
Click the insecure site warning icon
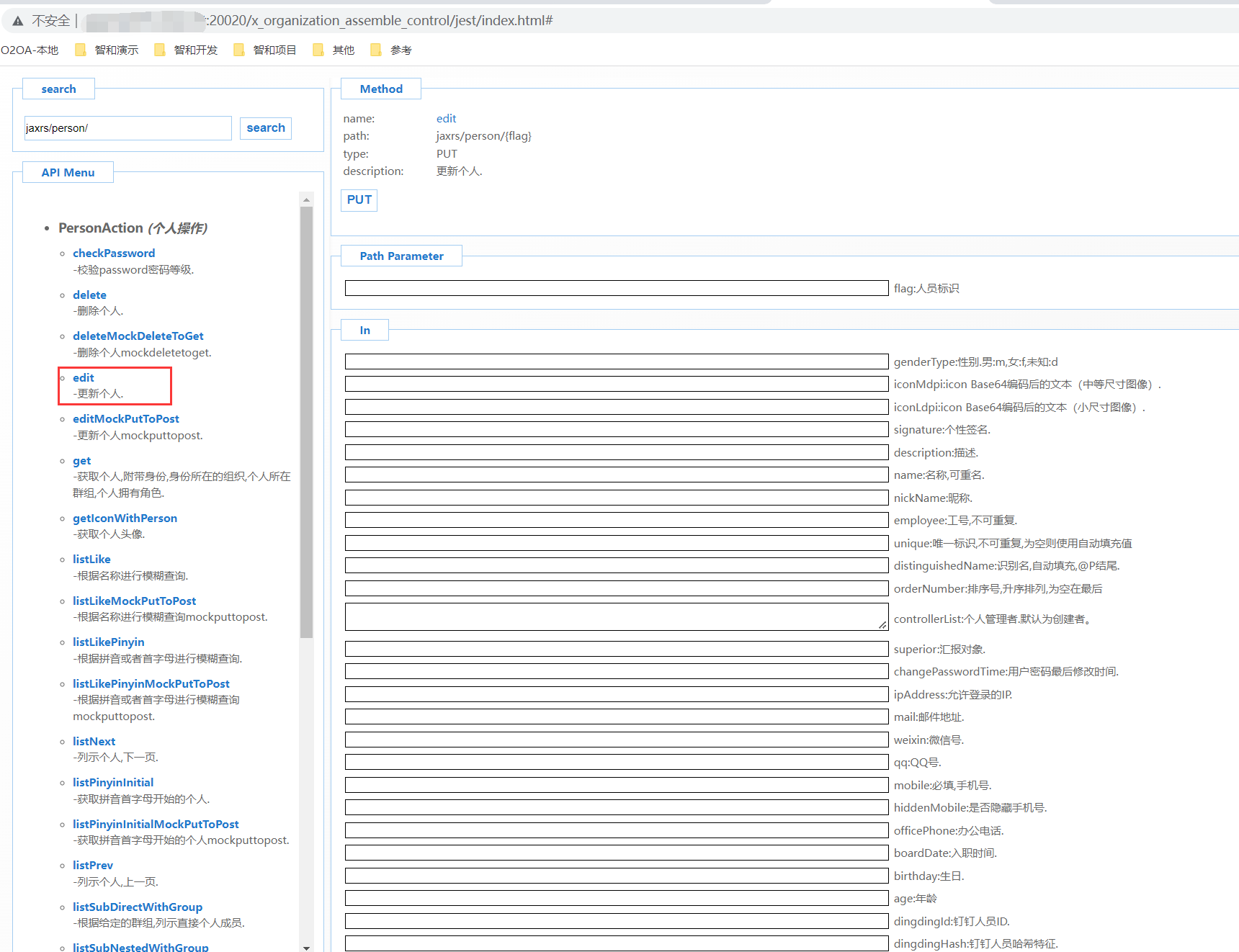(18, 21)
